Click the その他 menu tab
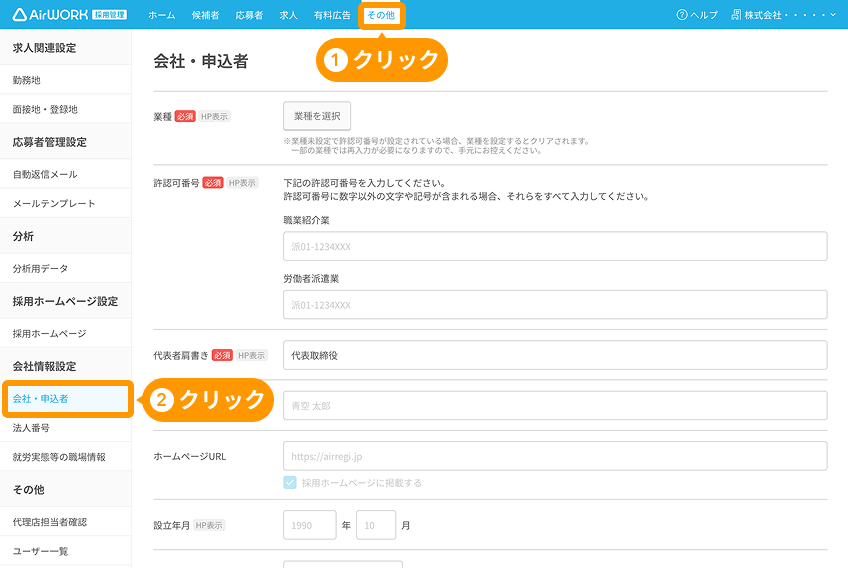Viewport: 848px width, 568px height. click(x=381, y=15)
